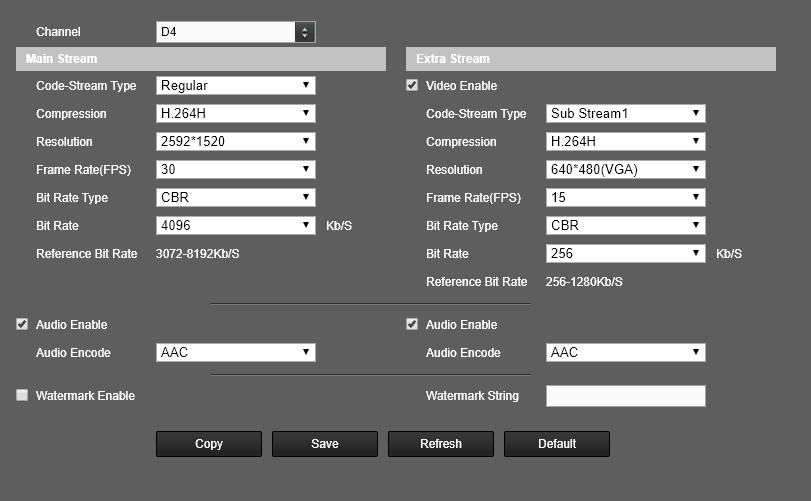Click the Default button

557,444
